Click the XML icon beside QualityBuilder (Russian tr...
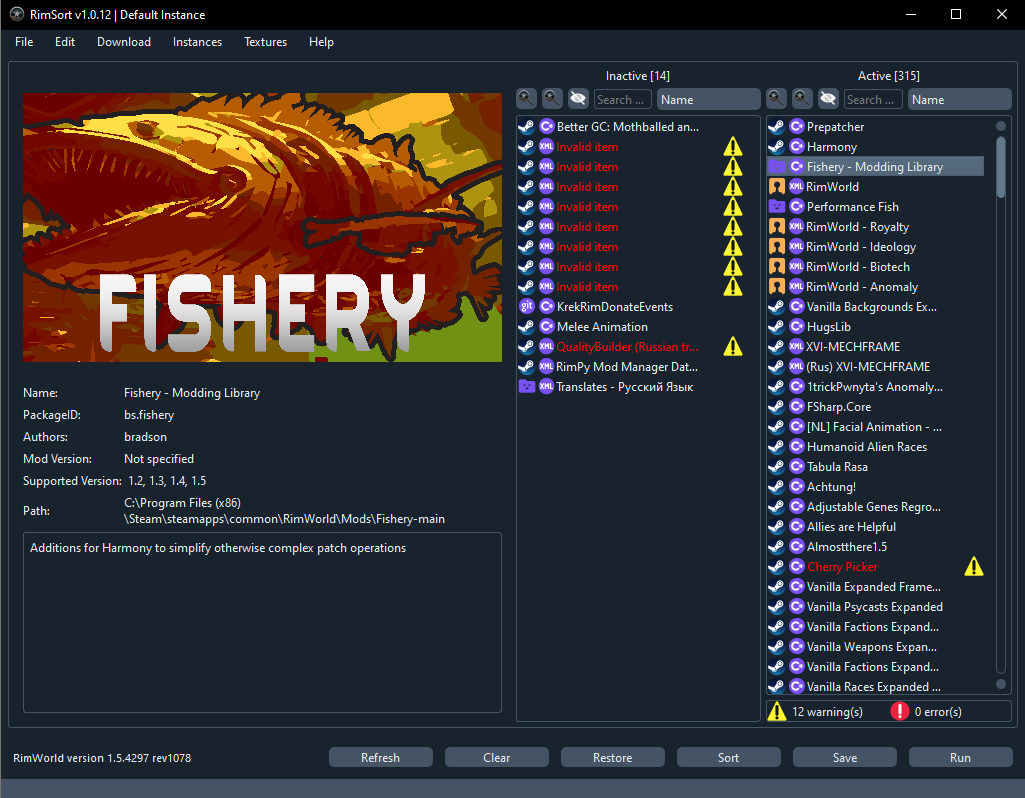This screenshot has height=798, width=1025. point(546,346)
